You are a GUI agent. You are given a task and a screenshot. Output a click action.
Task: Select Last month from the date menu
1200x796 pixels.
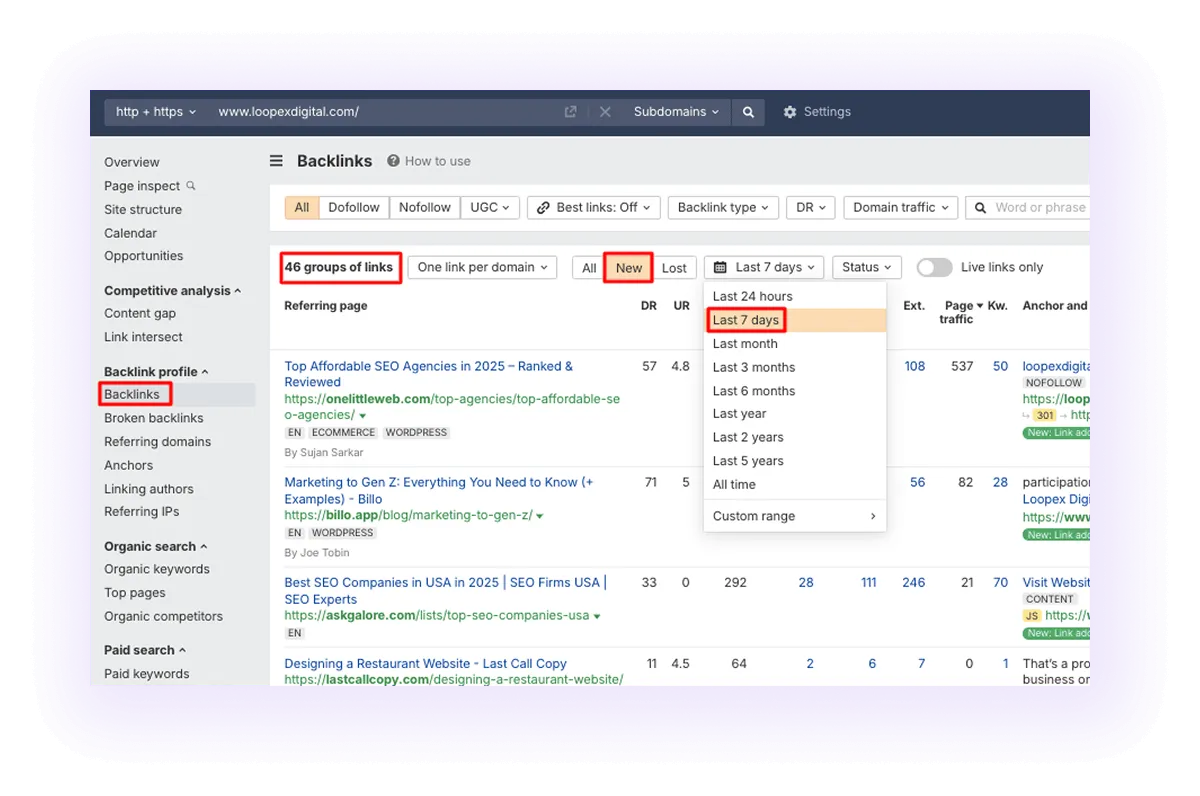(x=745, y=343)
